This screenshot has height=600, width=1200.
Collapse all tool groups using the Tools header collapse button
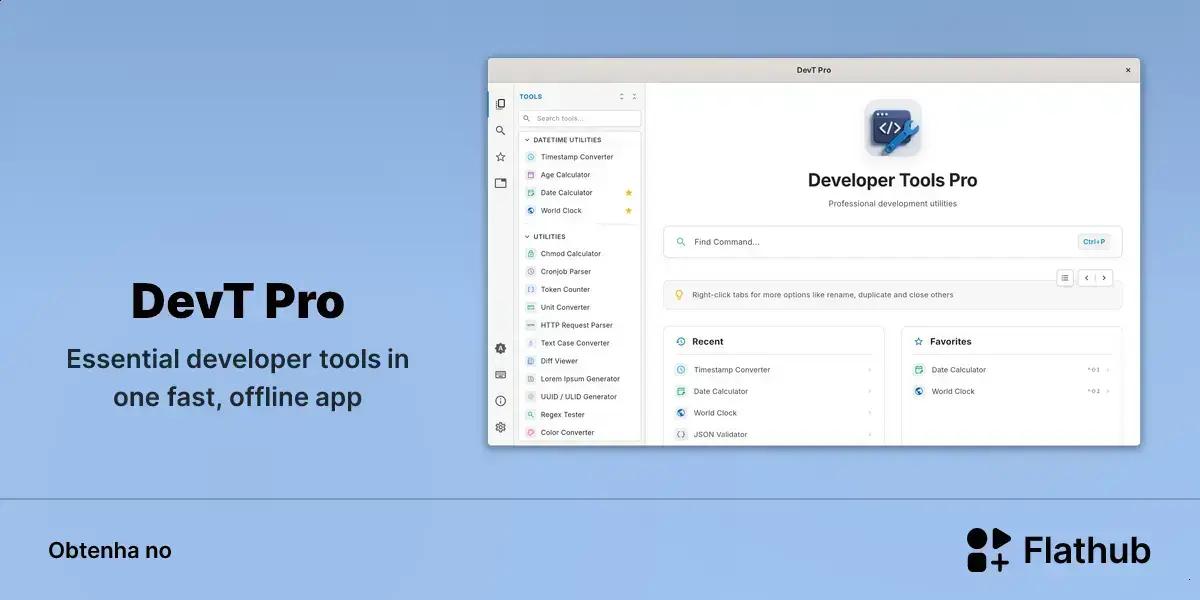click(x=634, y=97)
